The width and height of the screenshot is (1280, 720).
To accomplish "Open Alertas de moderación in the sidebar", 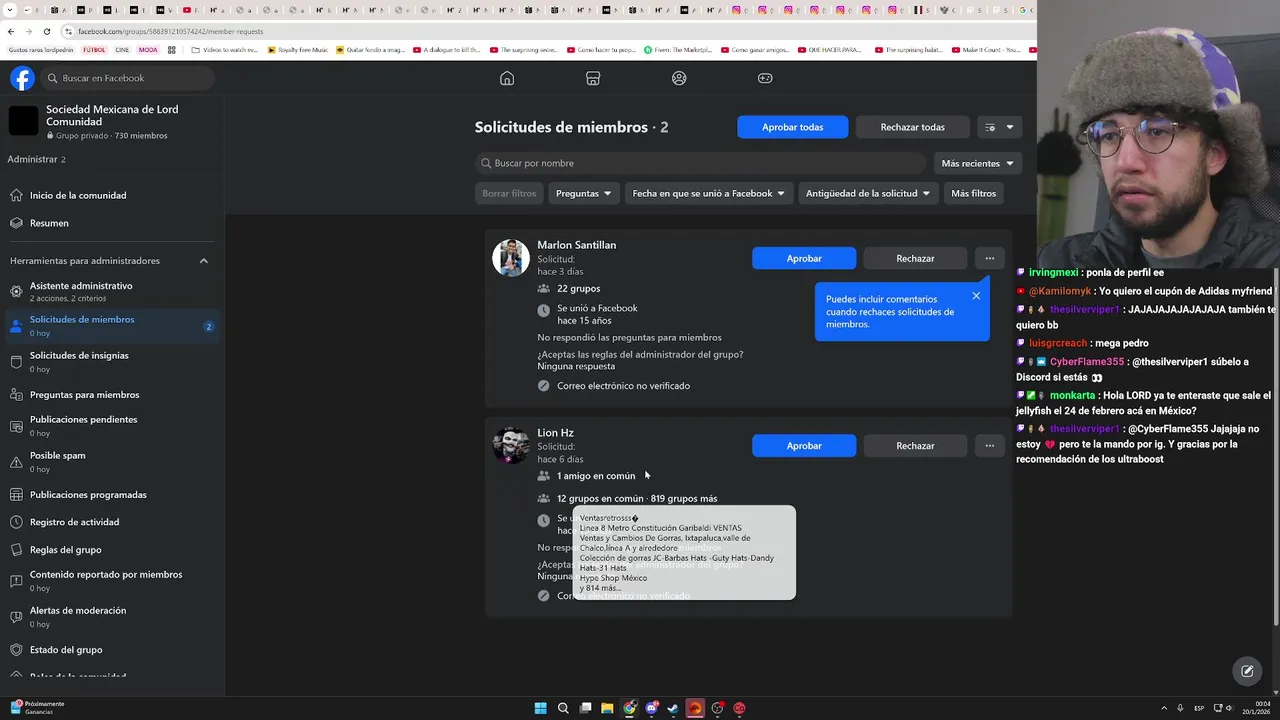I will pos(112,616).
